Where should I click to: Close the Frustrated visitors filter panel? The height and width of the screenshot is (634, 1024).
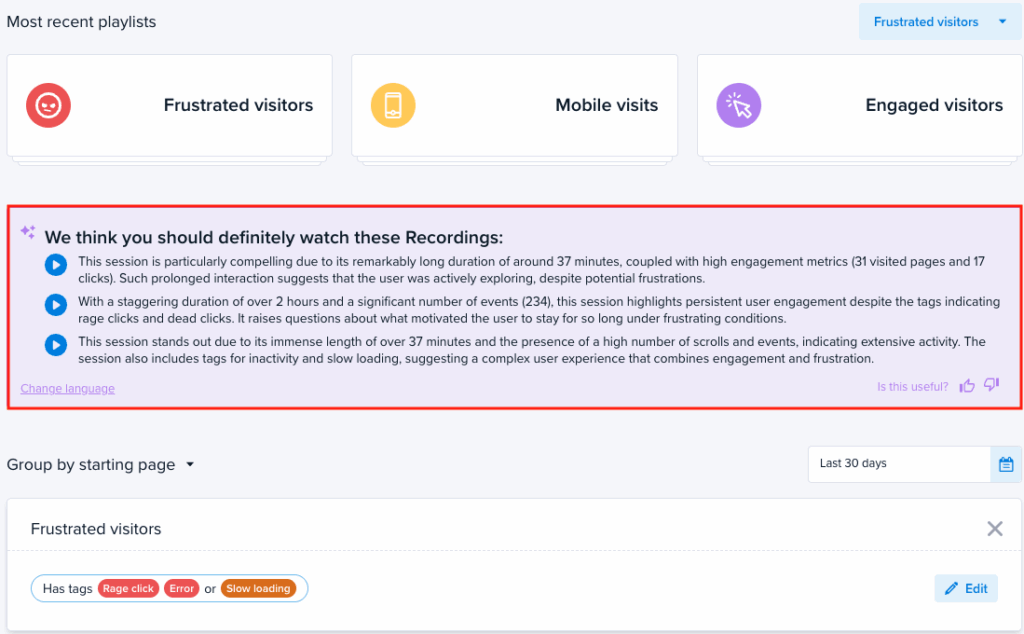(x=994, y=529)
